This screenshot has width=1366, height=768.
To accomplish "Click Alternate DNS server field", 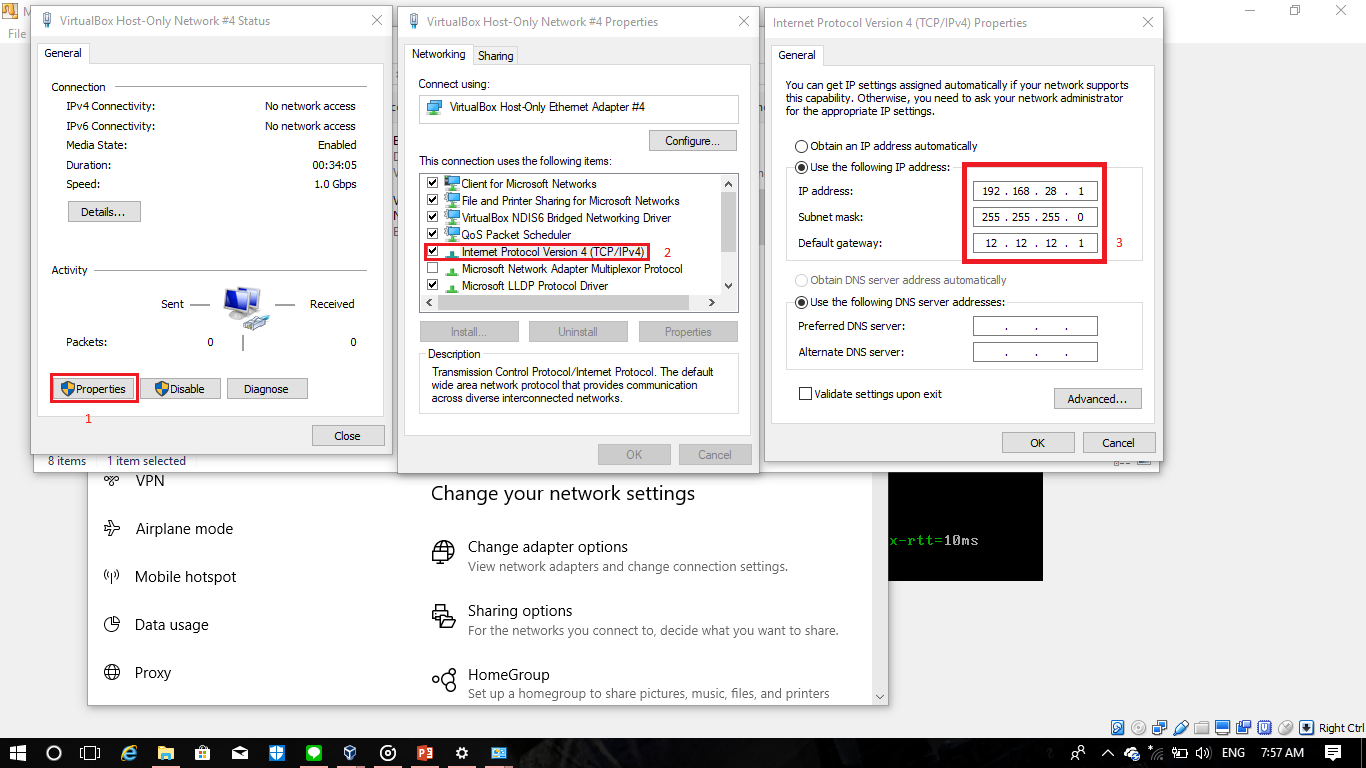I will [1036, 352].
